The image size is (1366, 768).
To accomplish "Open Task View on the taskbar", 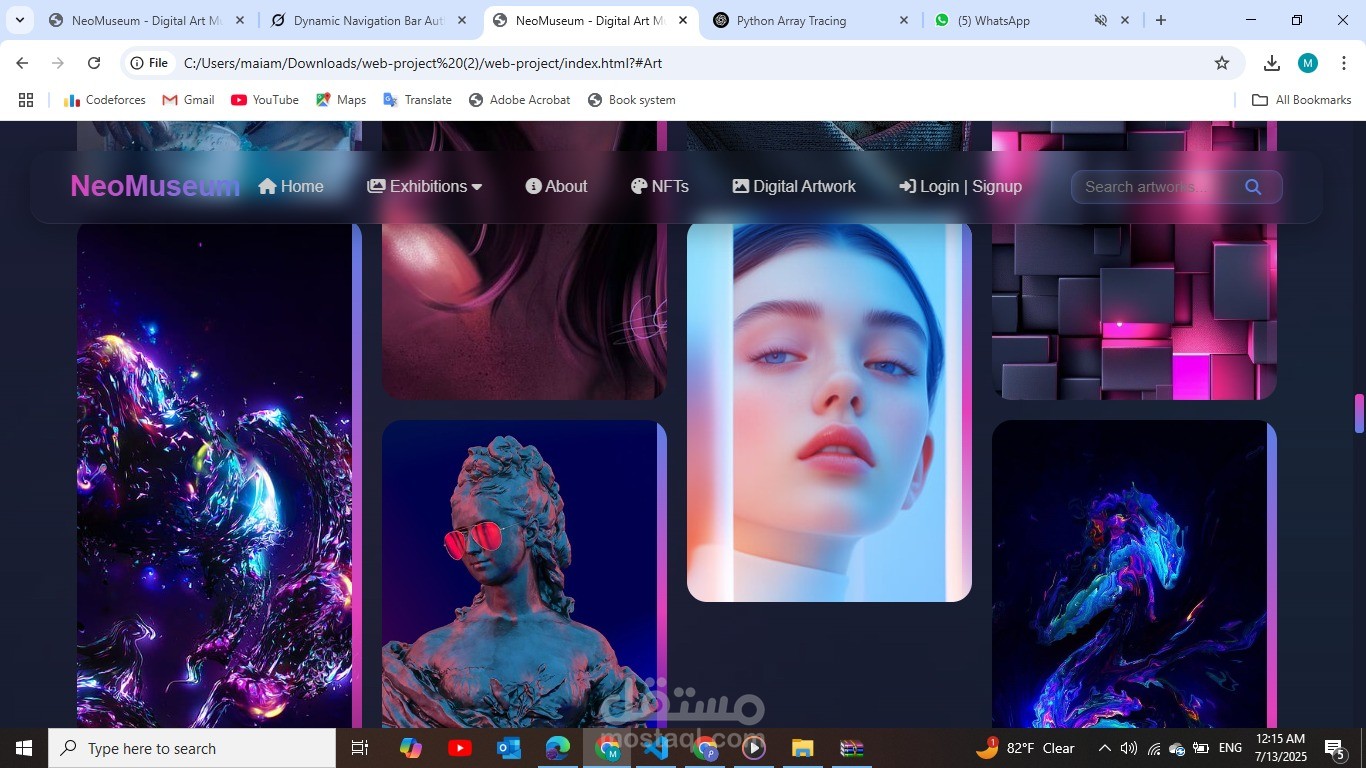I will click(x=360, y=748).
